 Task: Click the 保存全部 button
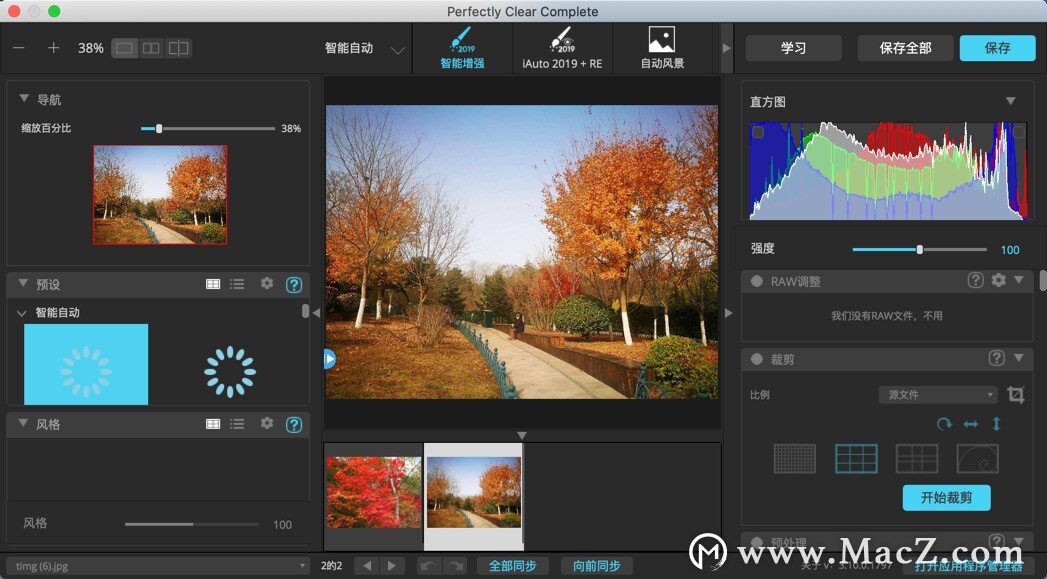tap(905, 48)
